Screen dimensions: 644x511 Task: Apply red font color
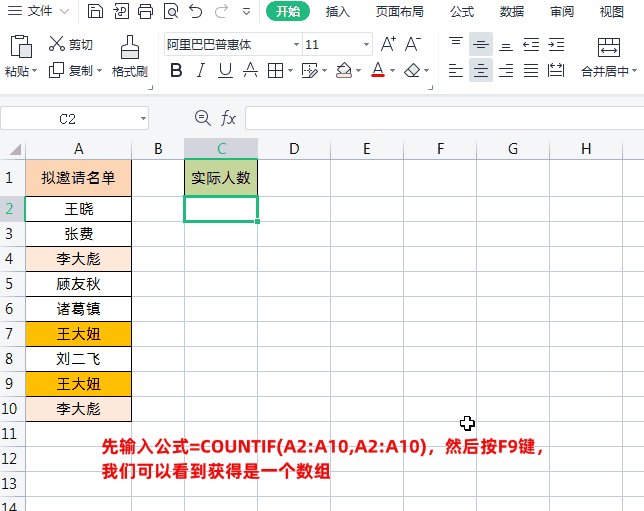click(378, 70)
